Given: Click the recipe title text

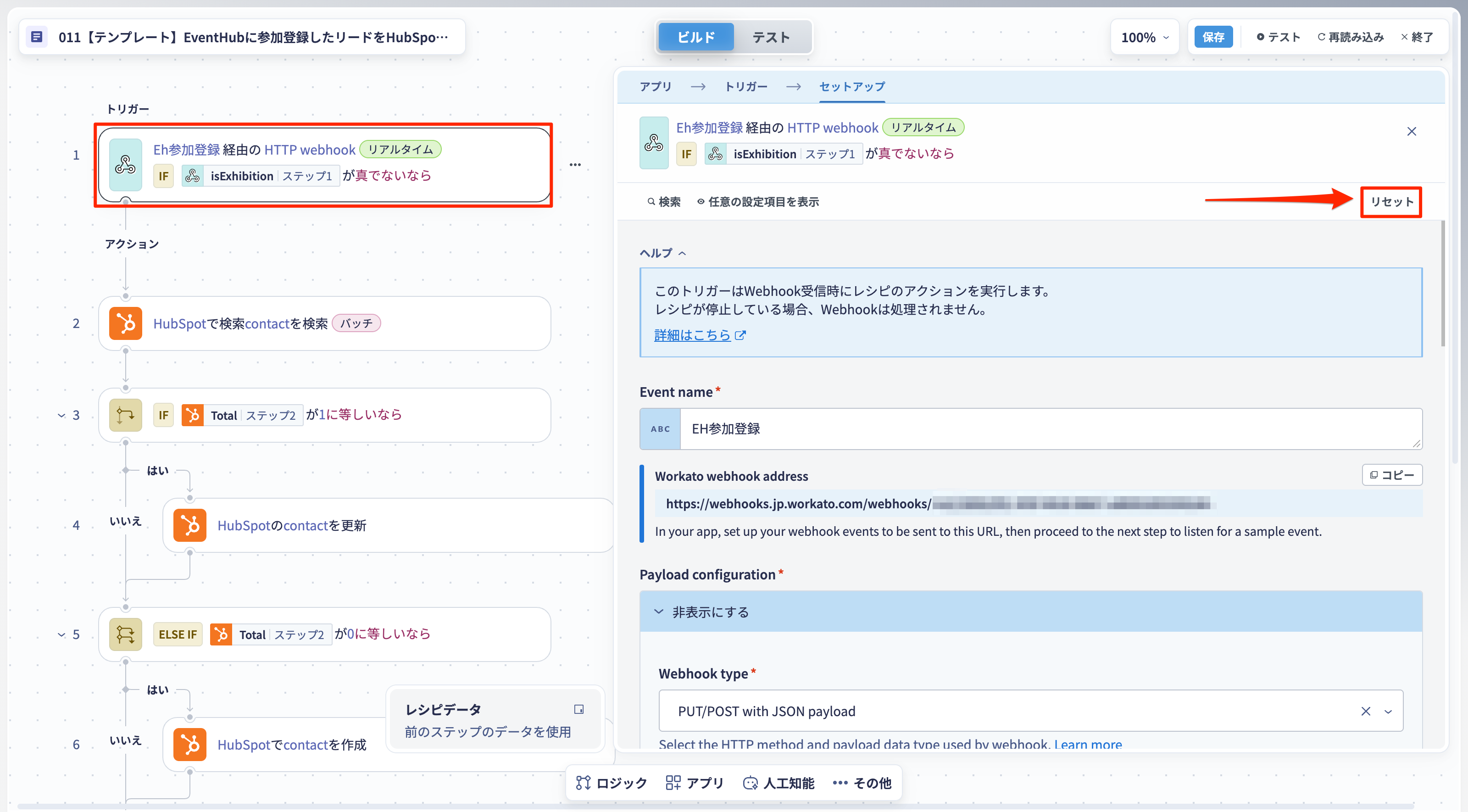Looking at the screenshot, I should (x=253, y=37).
